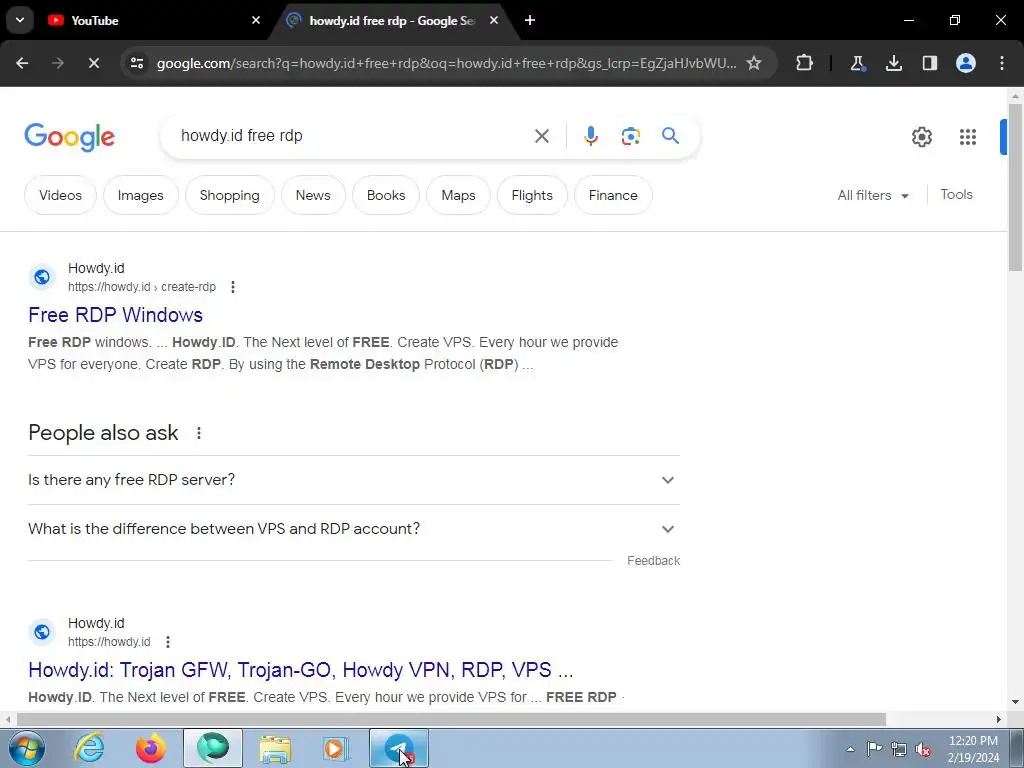Open Windows Media Player in taskbar
This screenshot has width=1024, height=768.
pyautogui.click(x=336, y=749)
